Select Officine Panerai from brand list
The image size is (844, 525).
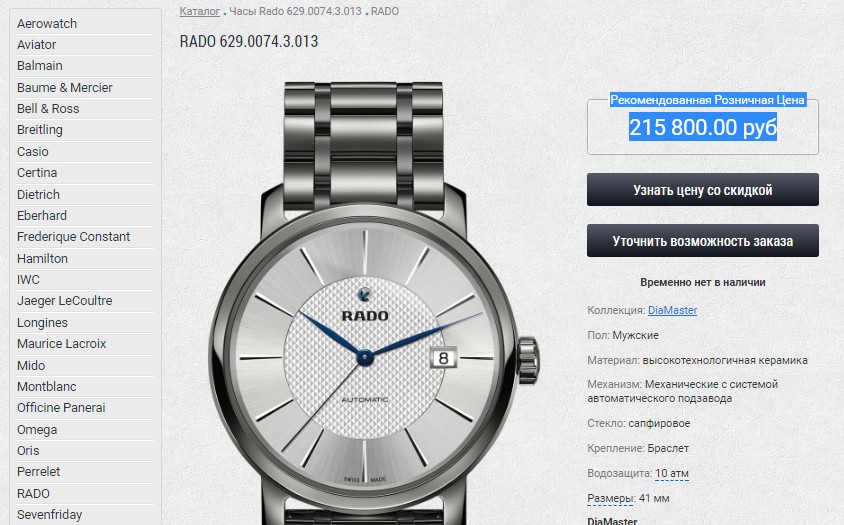61,408
